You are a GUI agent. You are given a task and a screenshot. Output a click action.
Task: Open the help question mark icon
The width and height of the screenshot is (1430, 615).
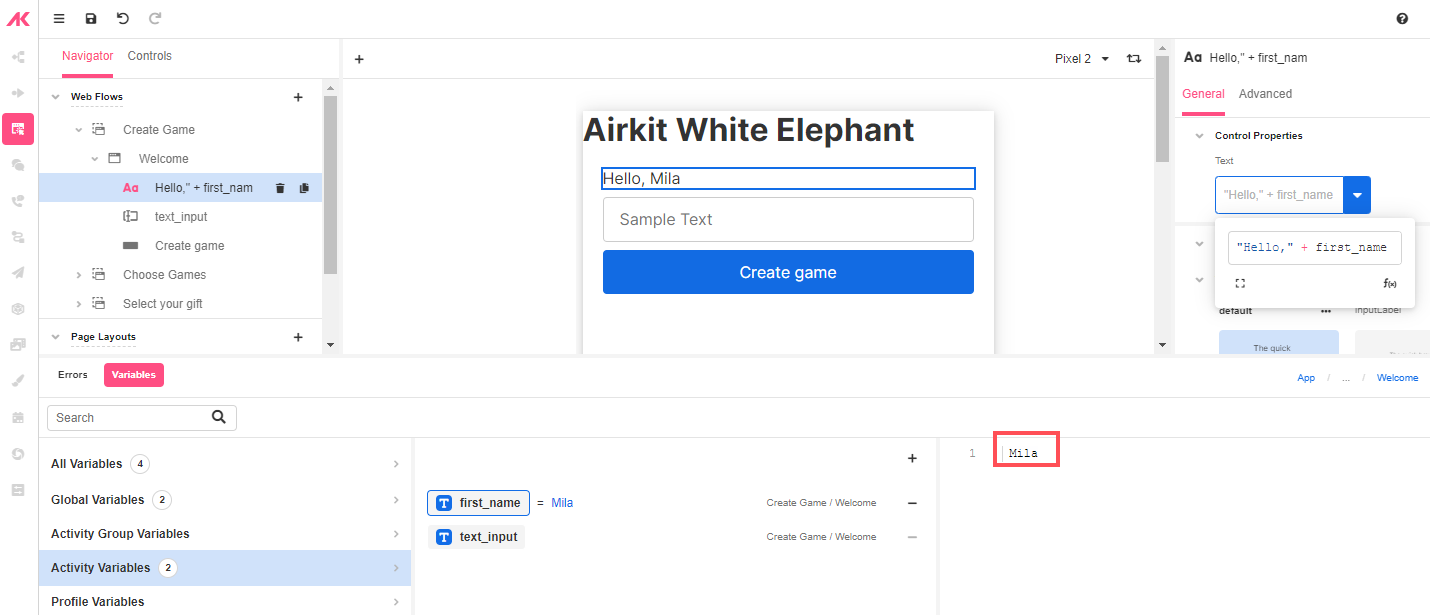pyautogui.click(x=1402, y=19)
